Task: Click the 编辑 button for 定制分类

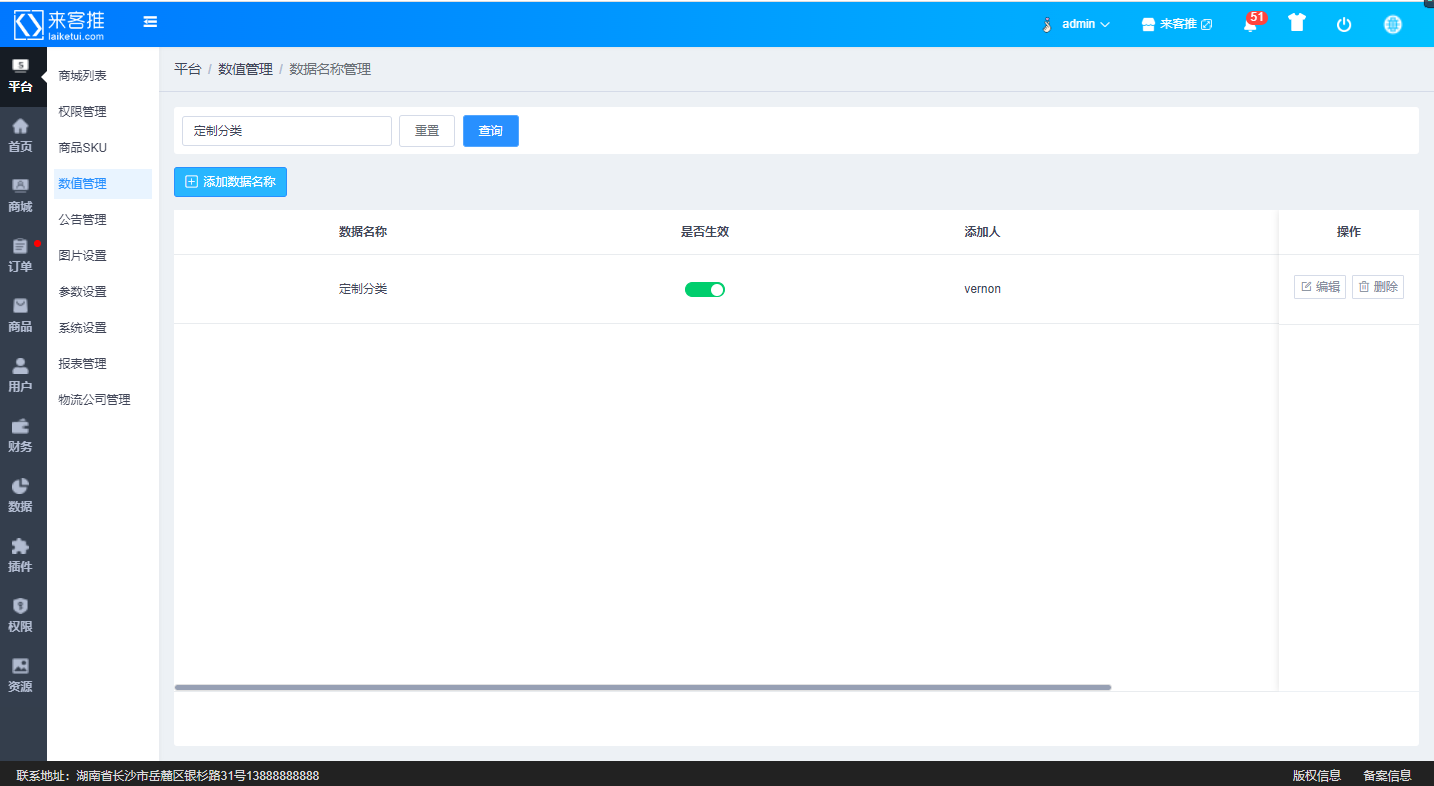Action: (x=1320, y=287)
